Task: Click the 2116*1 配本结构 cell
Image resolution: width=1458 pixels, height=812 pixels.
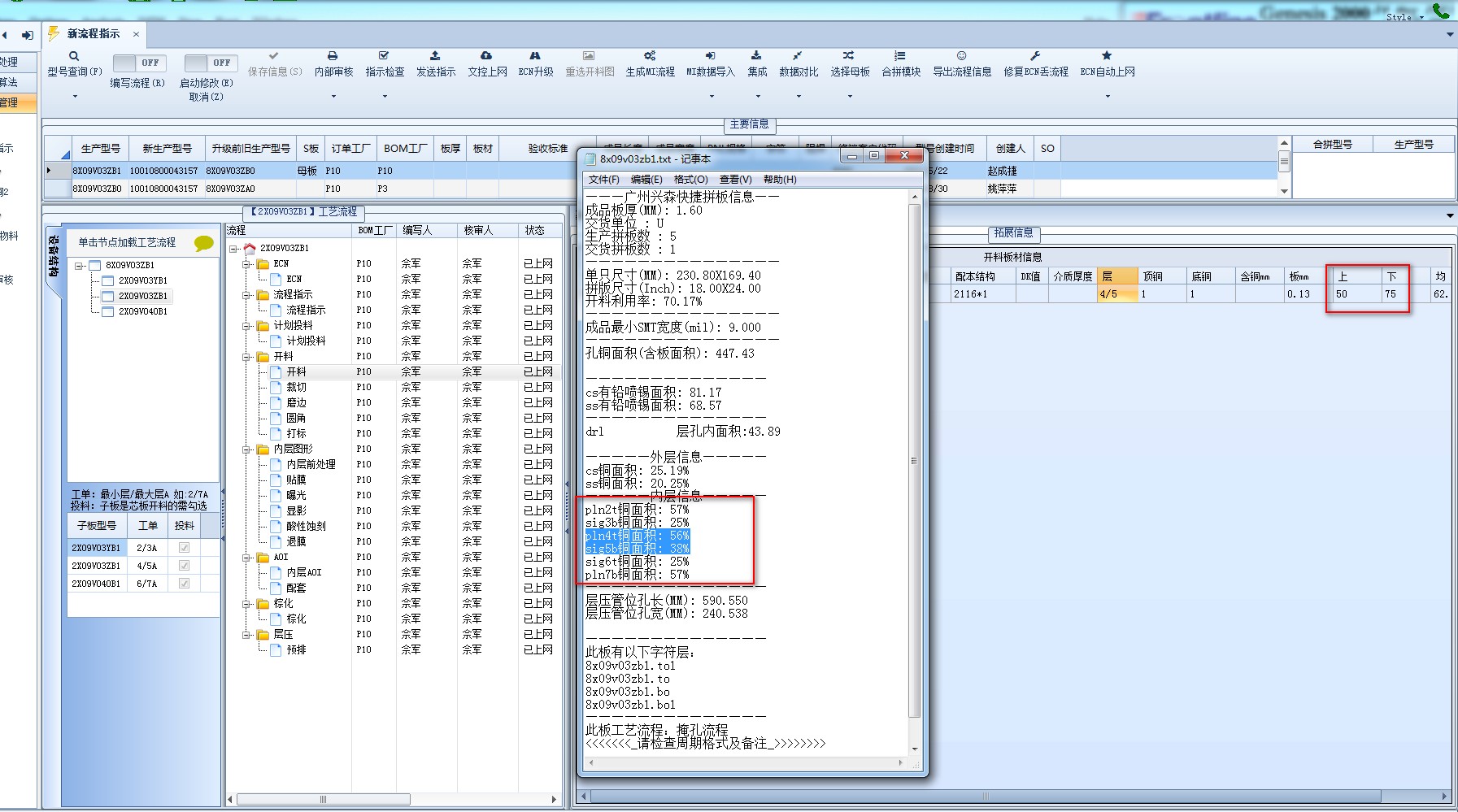Action: pyautogui.click(x=983, y=294)
